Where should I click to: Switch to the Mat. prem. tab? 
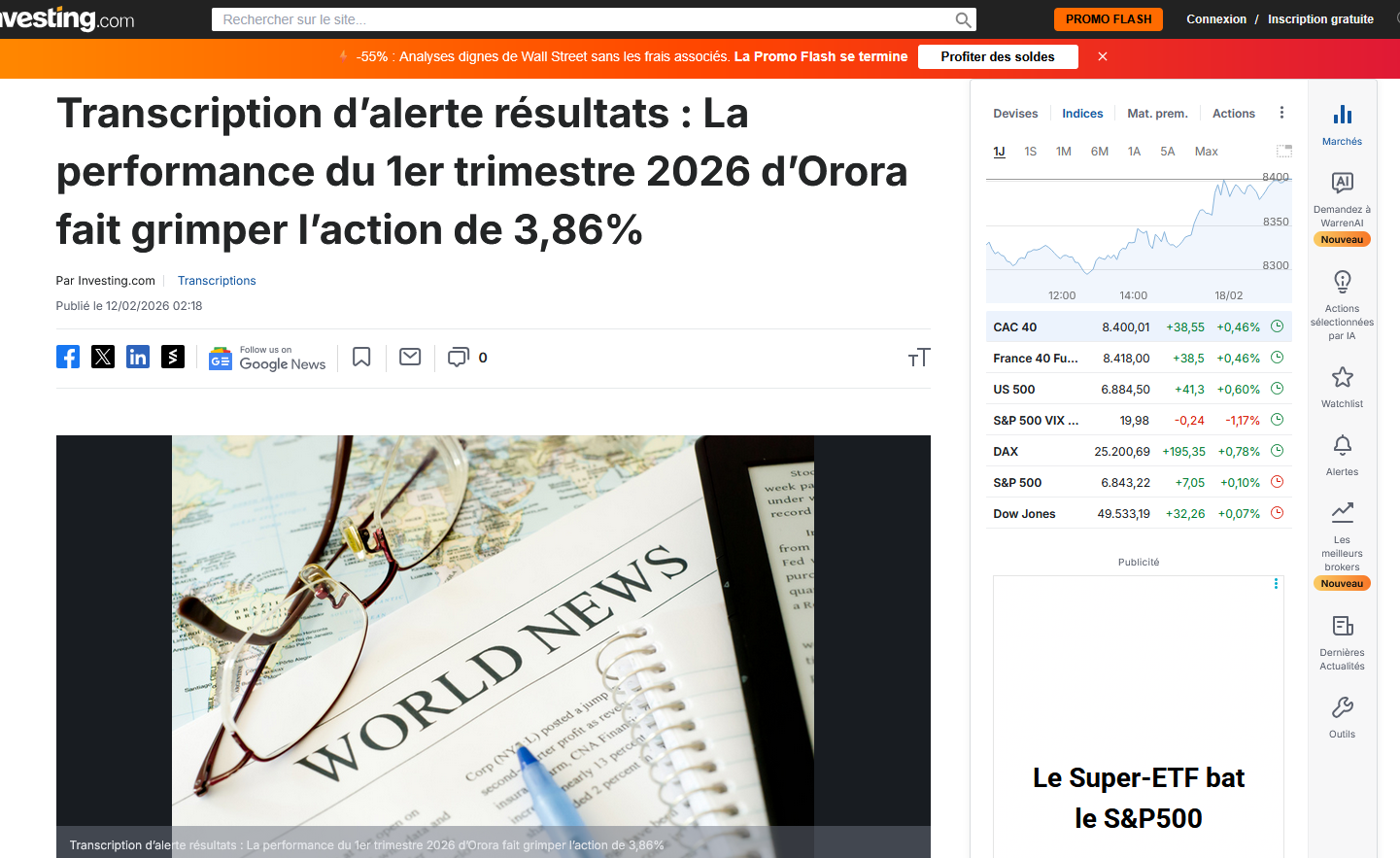[x=1157, y=114]
